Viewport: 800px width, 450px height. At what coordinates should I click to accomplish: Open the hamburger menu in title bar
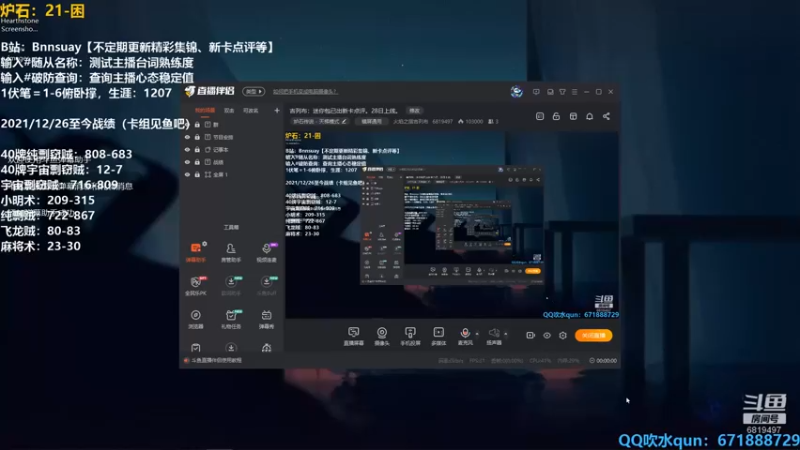pos(574,92)
